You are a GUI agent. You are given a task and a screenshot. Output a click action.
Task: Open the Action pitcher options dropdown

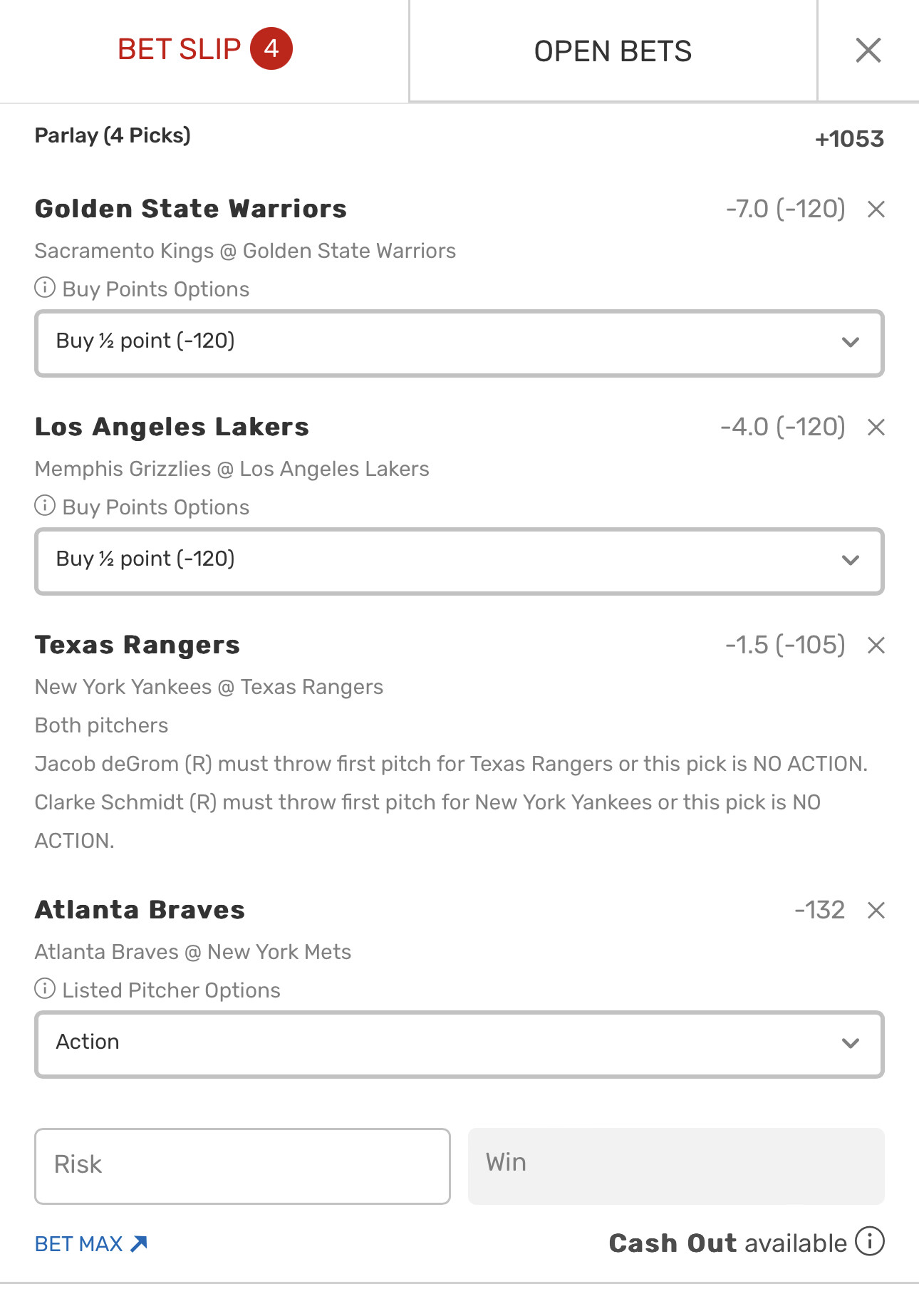459,1045
